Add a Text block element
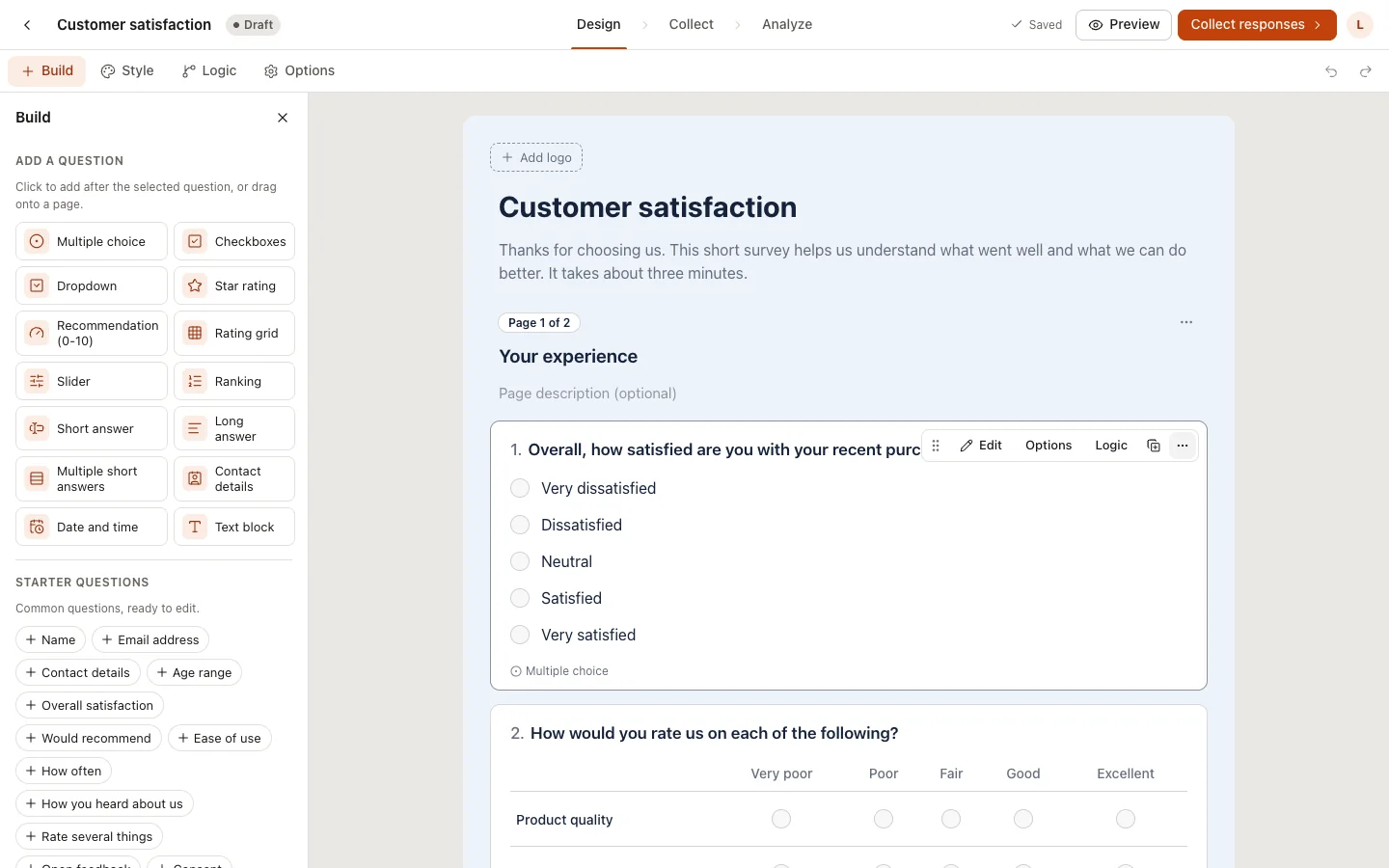1389x868 pixels. coord(234,527)
